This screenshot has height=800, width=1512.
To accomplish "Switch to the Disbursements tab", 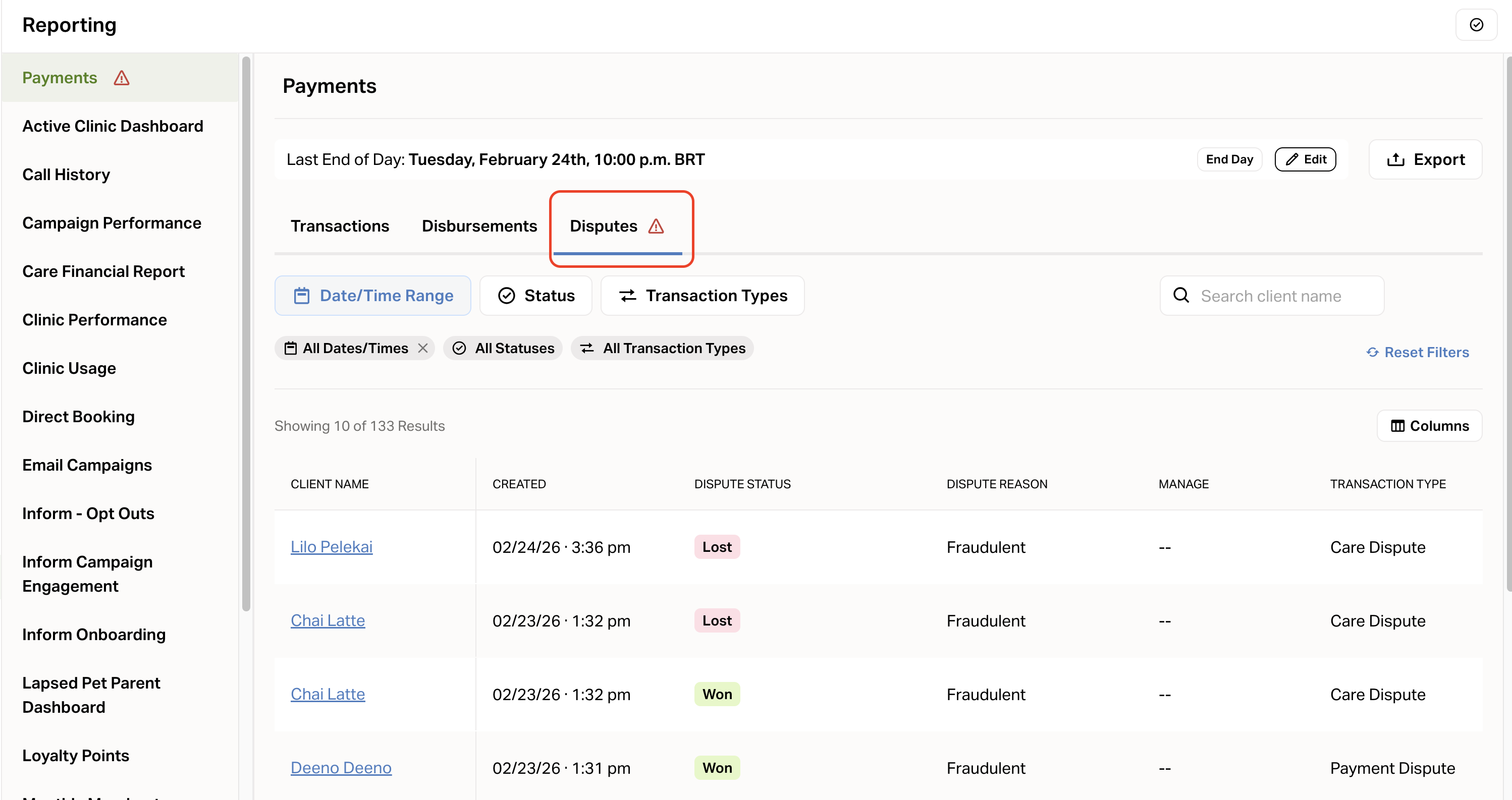I will click(x=479, y=226).
